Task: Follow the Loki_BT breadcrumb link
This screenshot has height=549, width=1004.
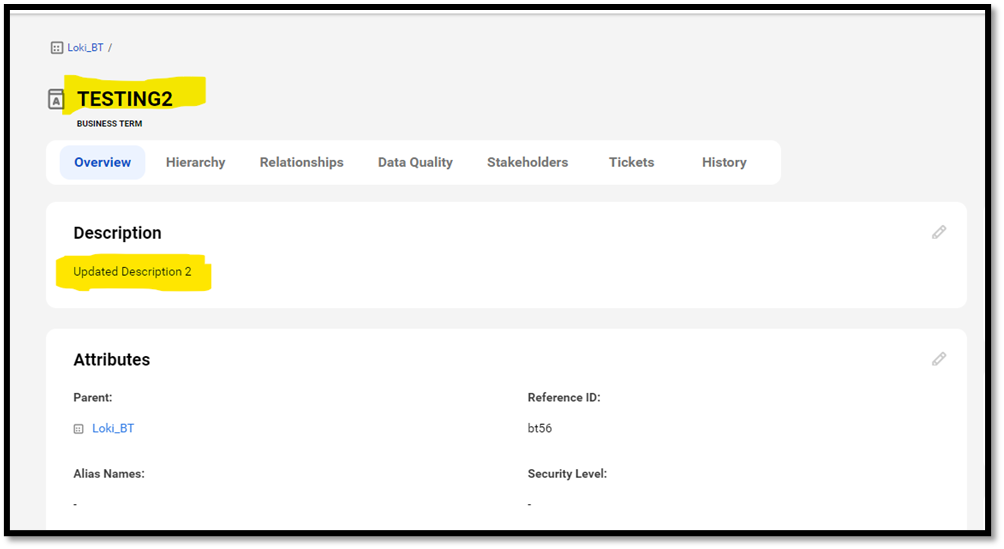Action: 85,47
